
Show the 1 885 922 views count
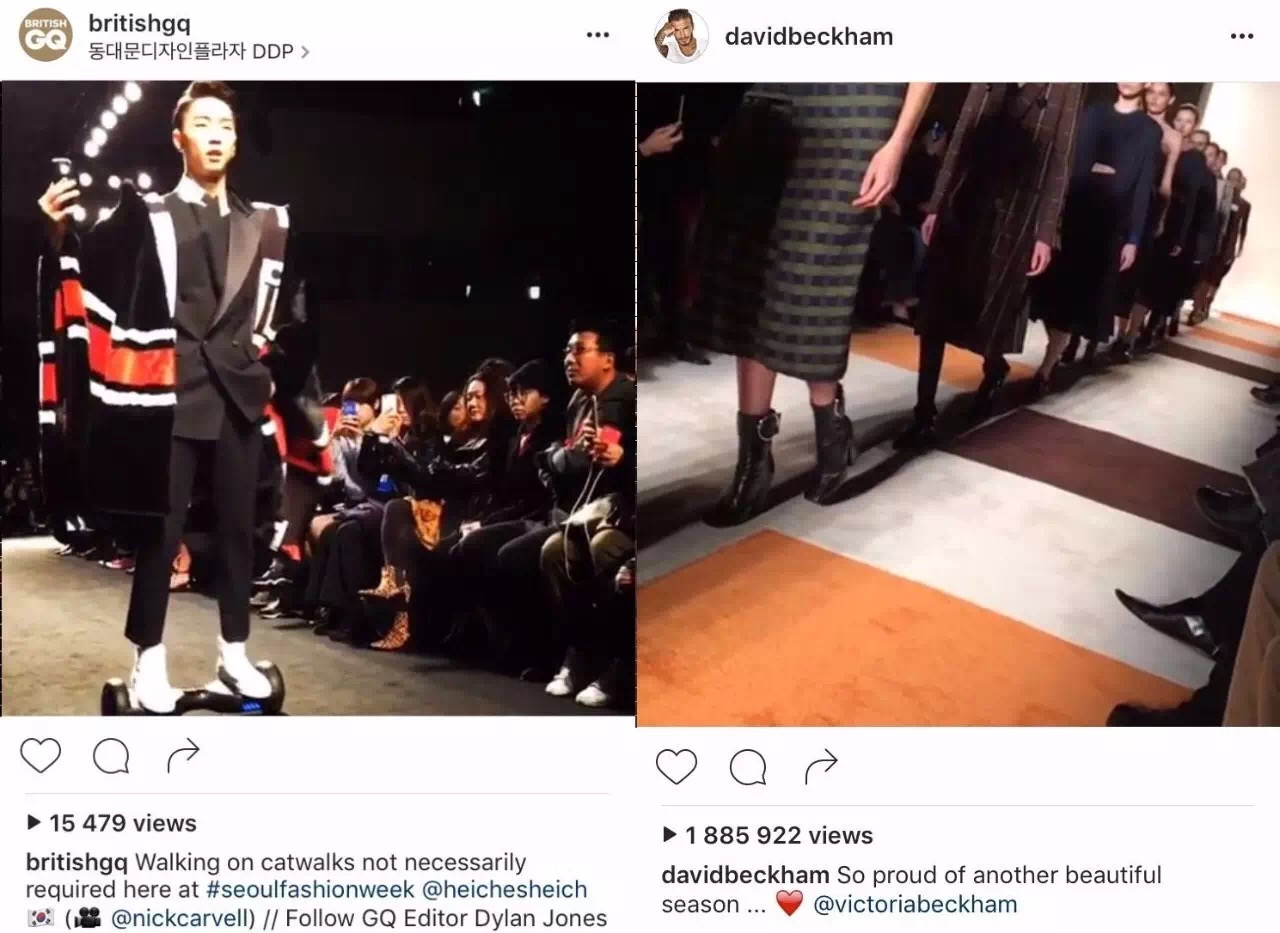click(x=767, y=835)
